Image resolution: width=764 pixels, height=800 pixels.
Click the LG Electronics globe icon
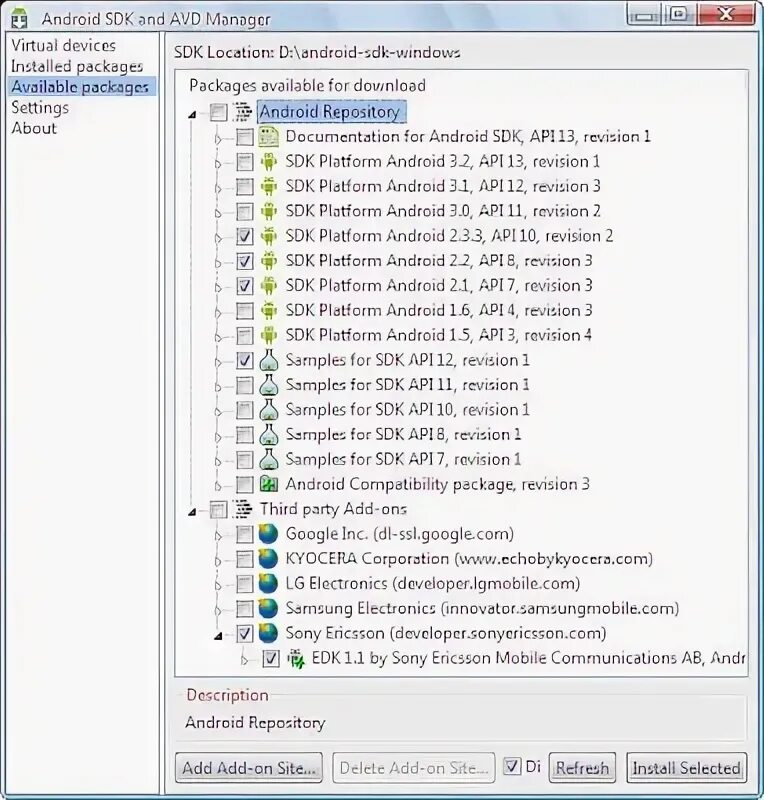pos(268,584)
